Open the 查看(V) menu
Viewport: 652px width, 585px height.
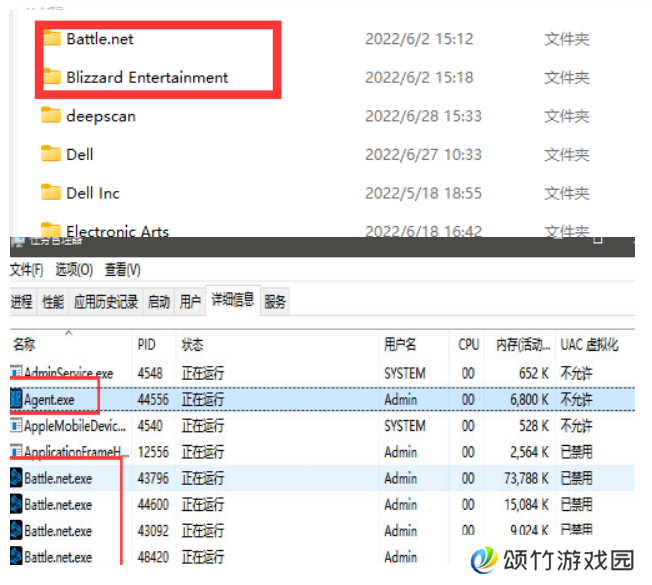coord(122,270)
